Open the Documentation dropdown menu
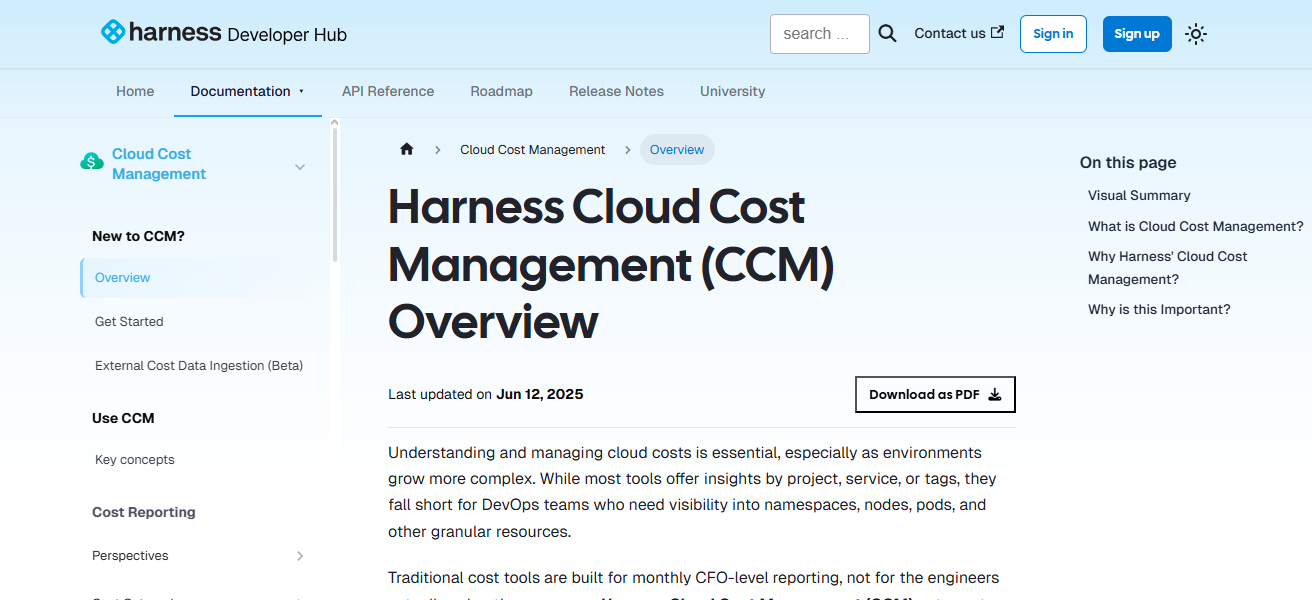This screenshot has height=600, width=1312. click(x=247, y=91)
